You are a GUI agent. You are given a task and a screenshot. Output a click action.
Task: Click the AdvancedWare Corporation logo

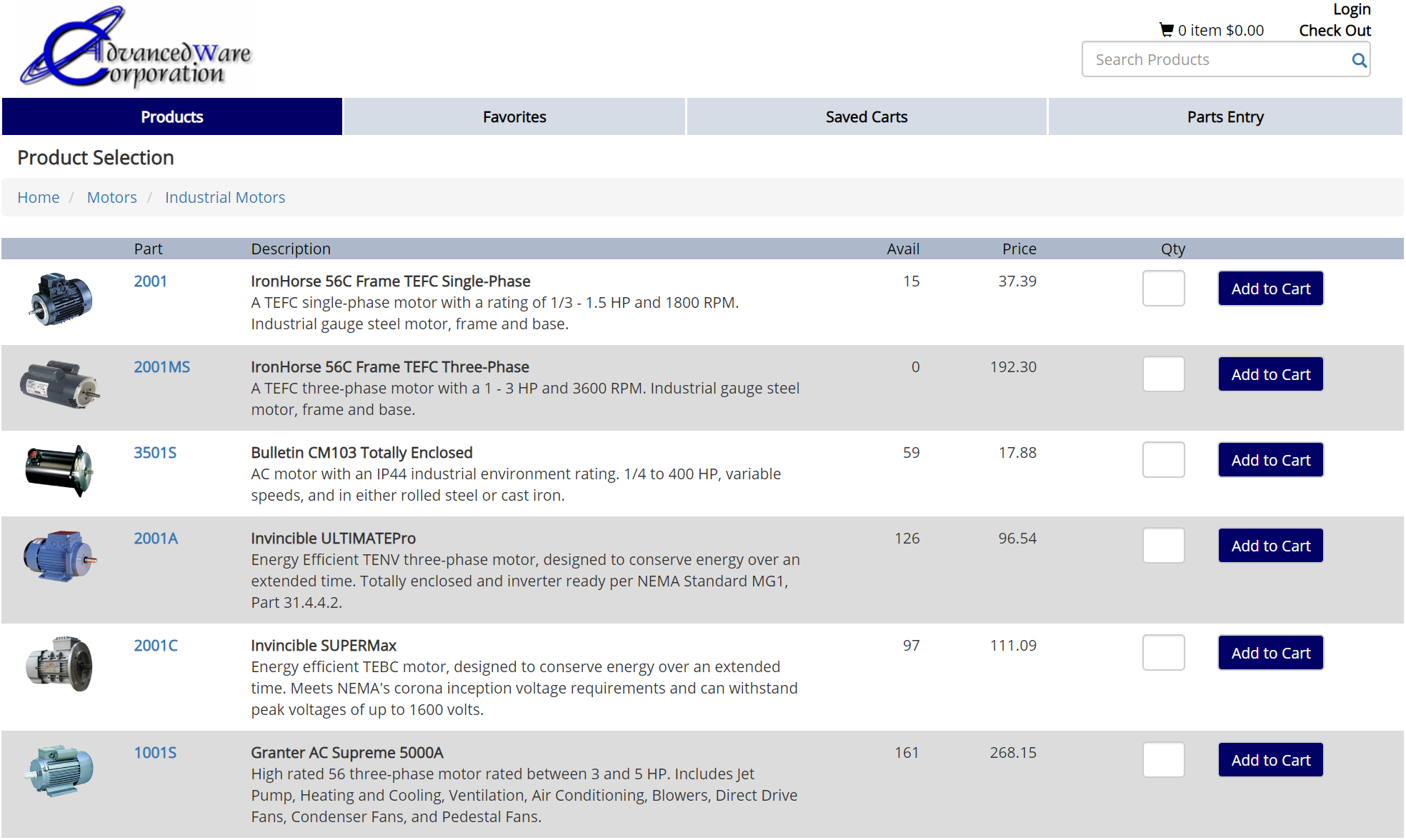[x=136, y=48]
